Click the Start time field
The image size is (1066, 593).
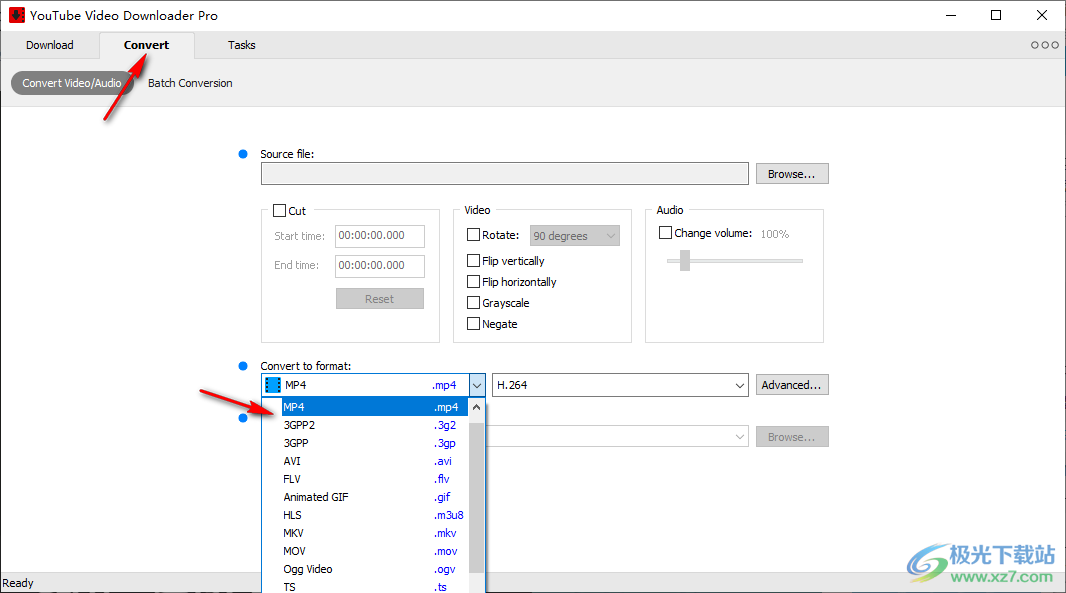click(x=379, y=236)
